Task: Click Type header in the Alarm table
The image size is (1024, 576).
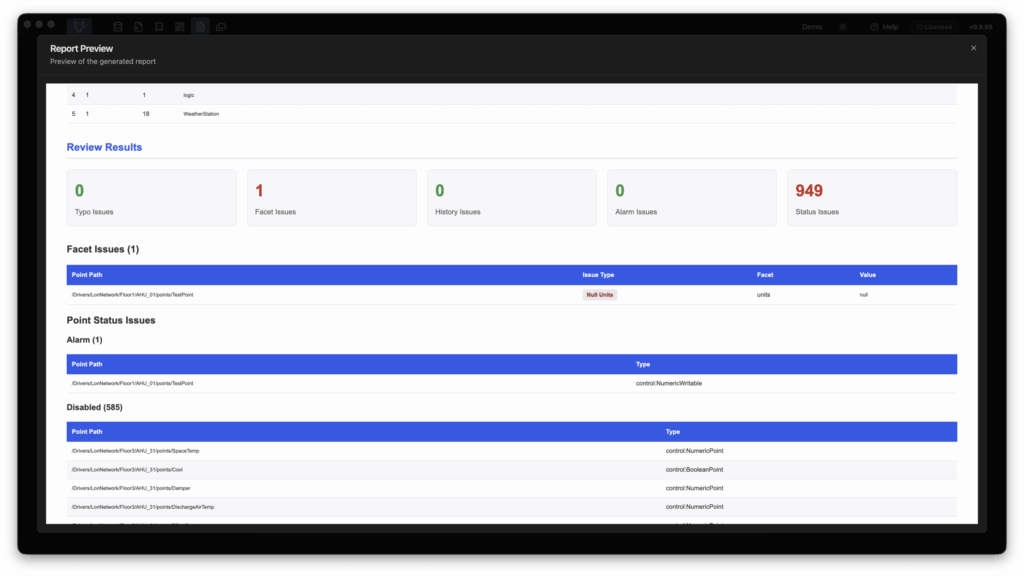Action: tap(643, 364)
